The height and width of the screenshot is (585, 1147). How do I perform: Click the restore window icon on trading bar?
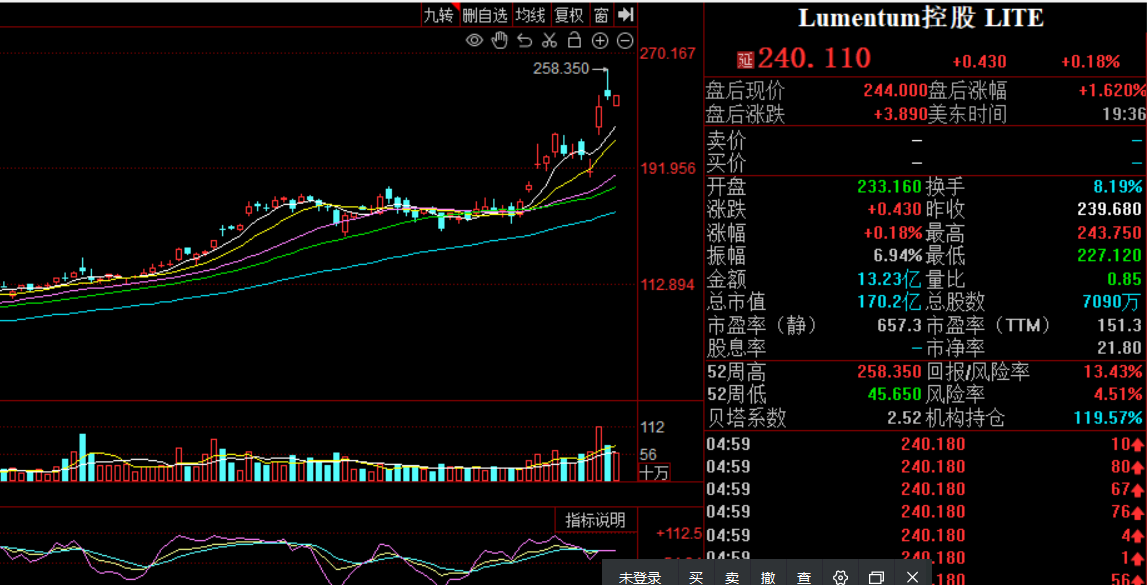(876, 578)
